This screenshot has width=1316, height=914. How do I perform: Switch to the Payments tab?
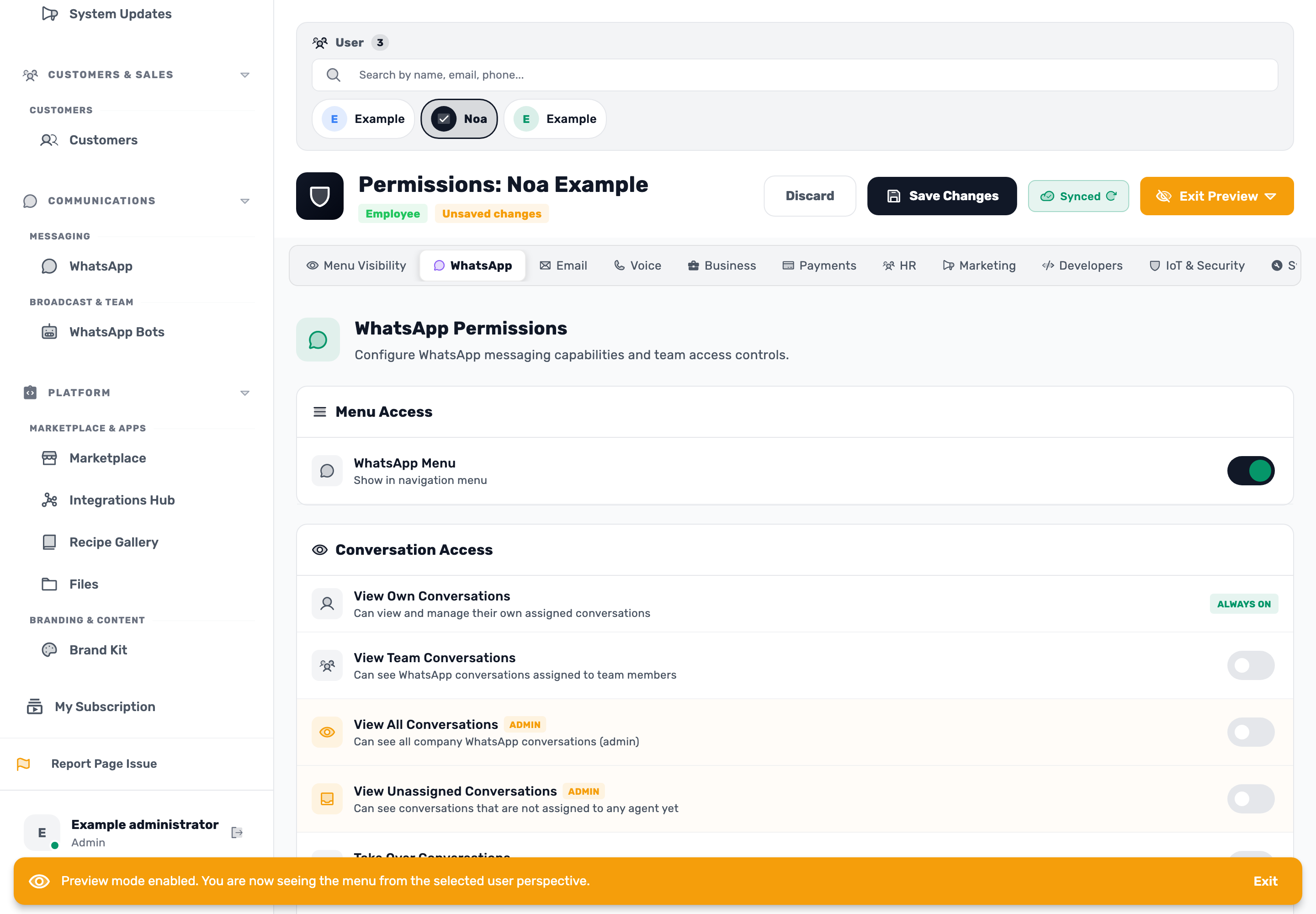click(x=819, y=266)
